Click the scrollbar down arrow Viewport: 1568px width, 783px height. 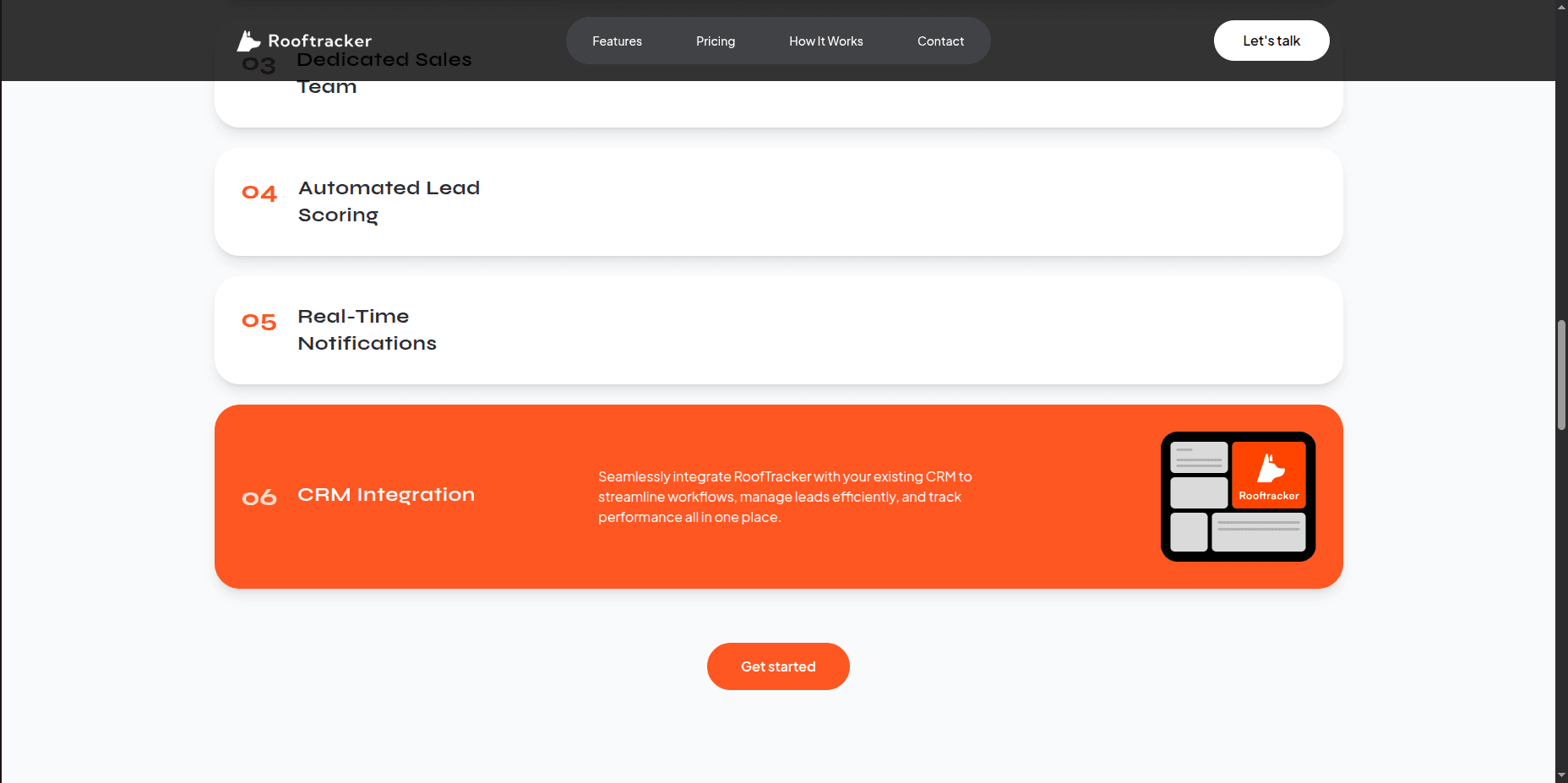tap(1561, 775)
